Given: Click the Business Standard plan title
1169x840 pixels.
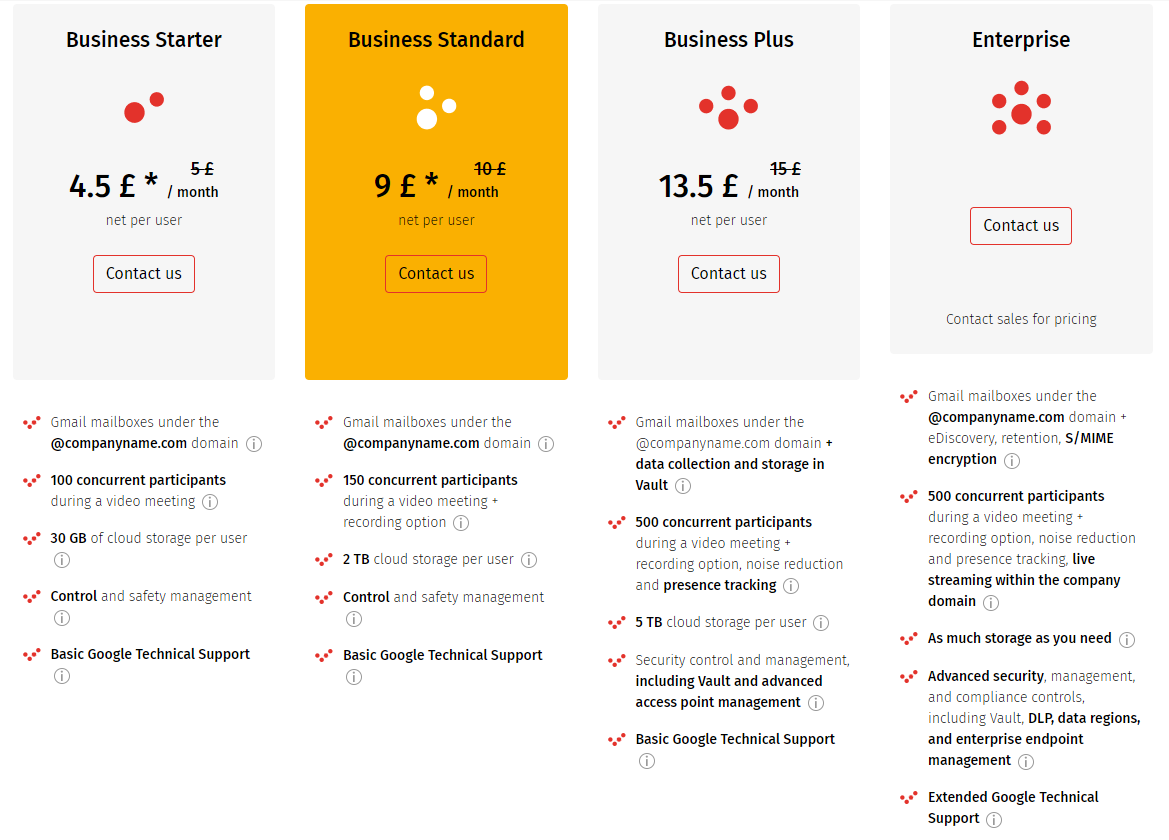Looking at the screenshot, I should (x=436, y=40).
